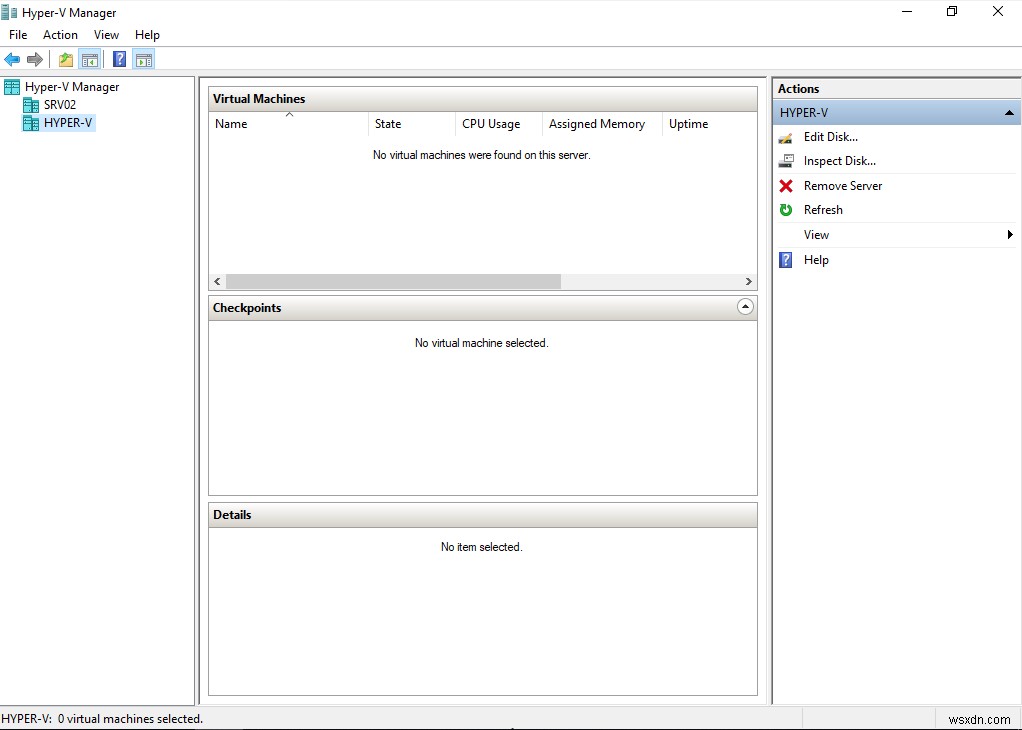Open Edit Disk... action
The height and width of the screenshot is (730, 1022).
tap(830, 137)
